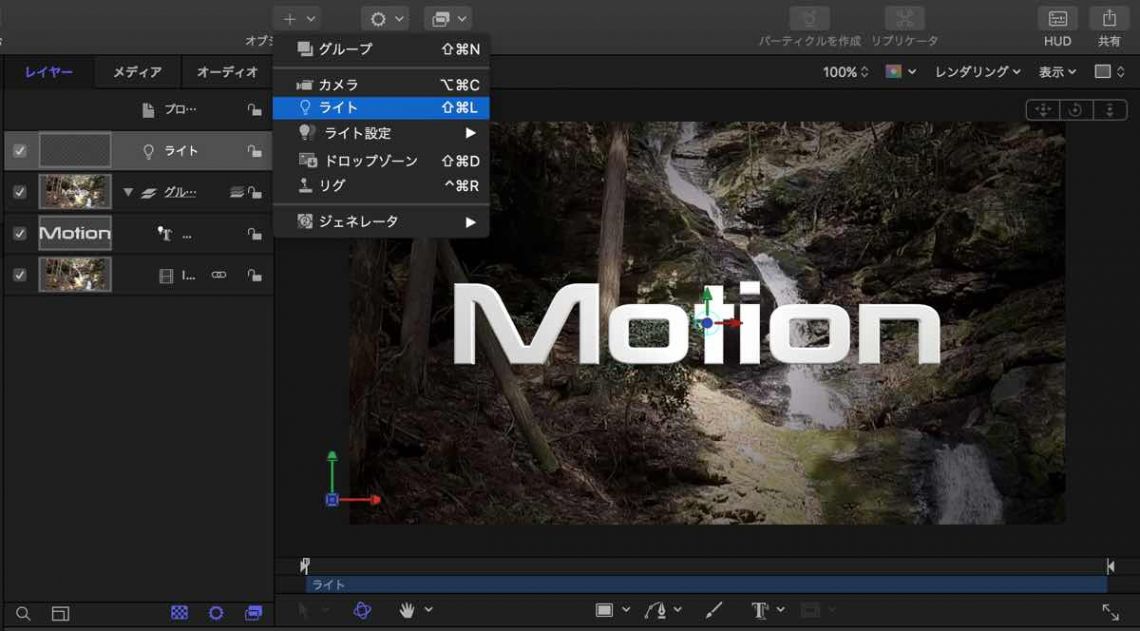Uncheck the ライト layer visibility checkbox

tap(19, 151)
